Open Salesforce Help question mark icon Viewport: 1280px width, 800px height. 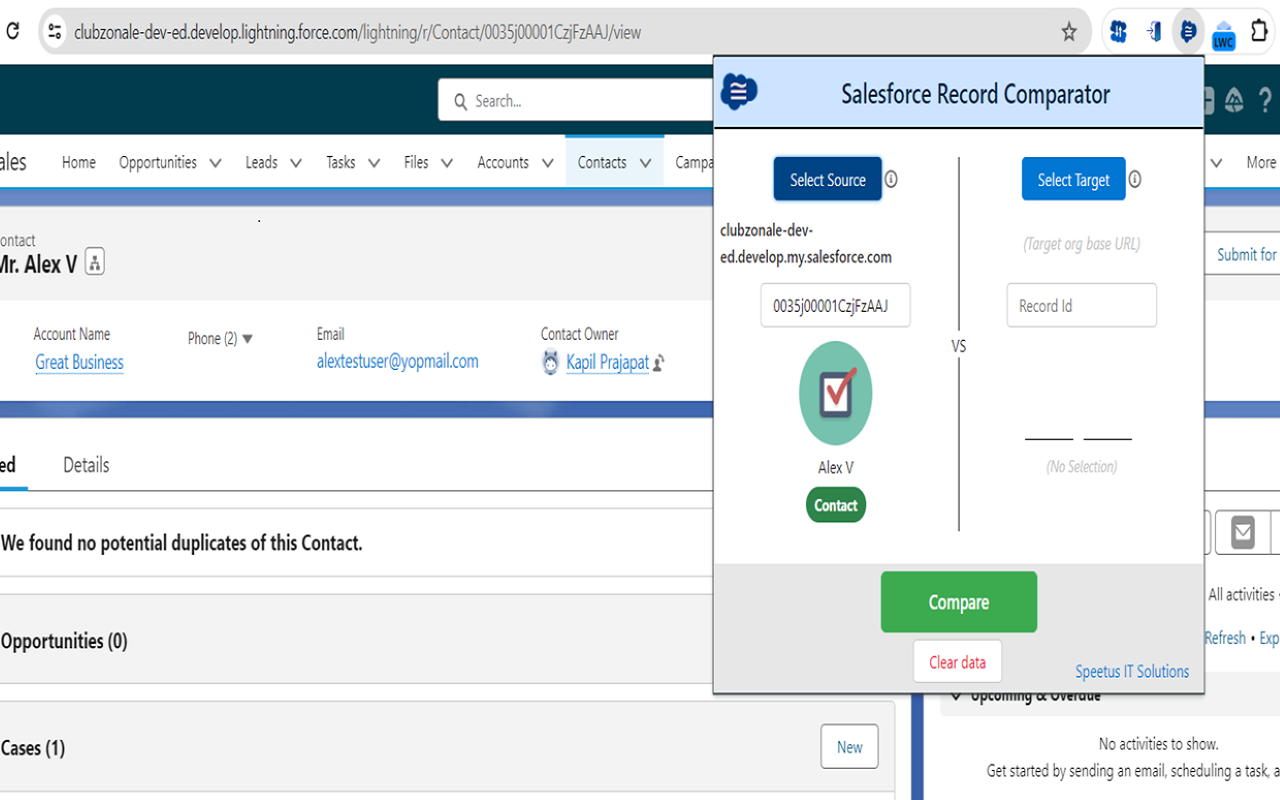(x=1266, y=100)
